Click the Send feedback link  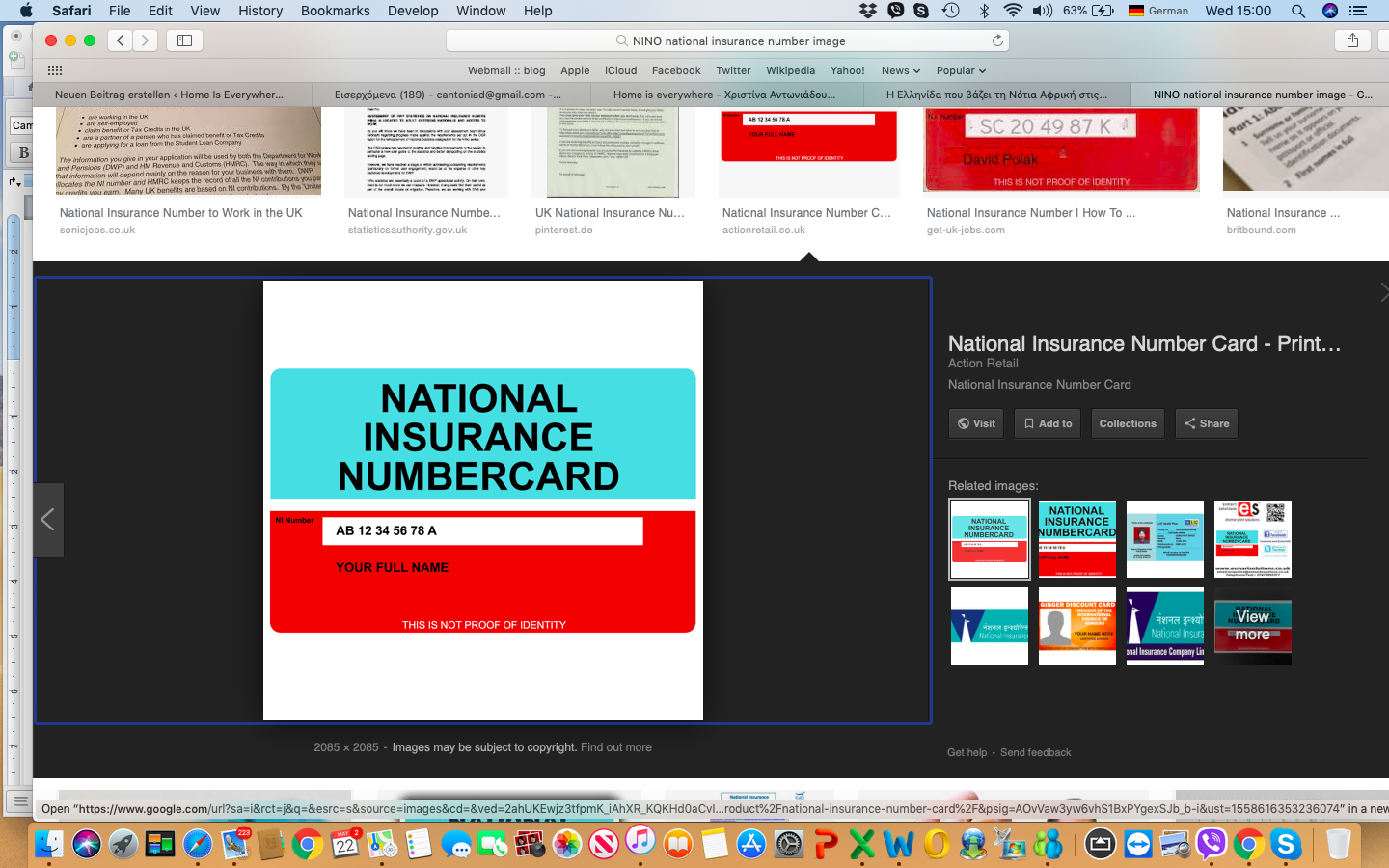(x=1035, y=752)
